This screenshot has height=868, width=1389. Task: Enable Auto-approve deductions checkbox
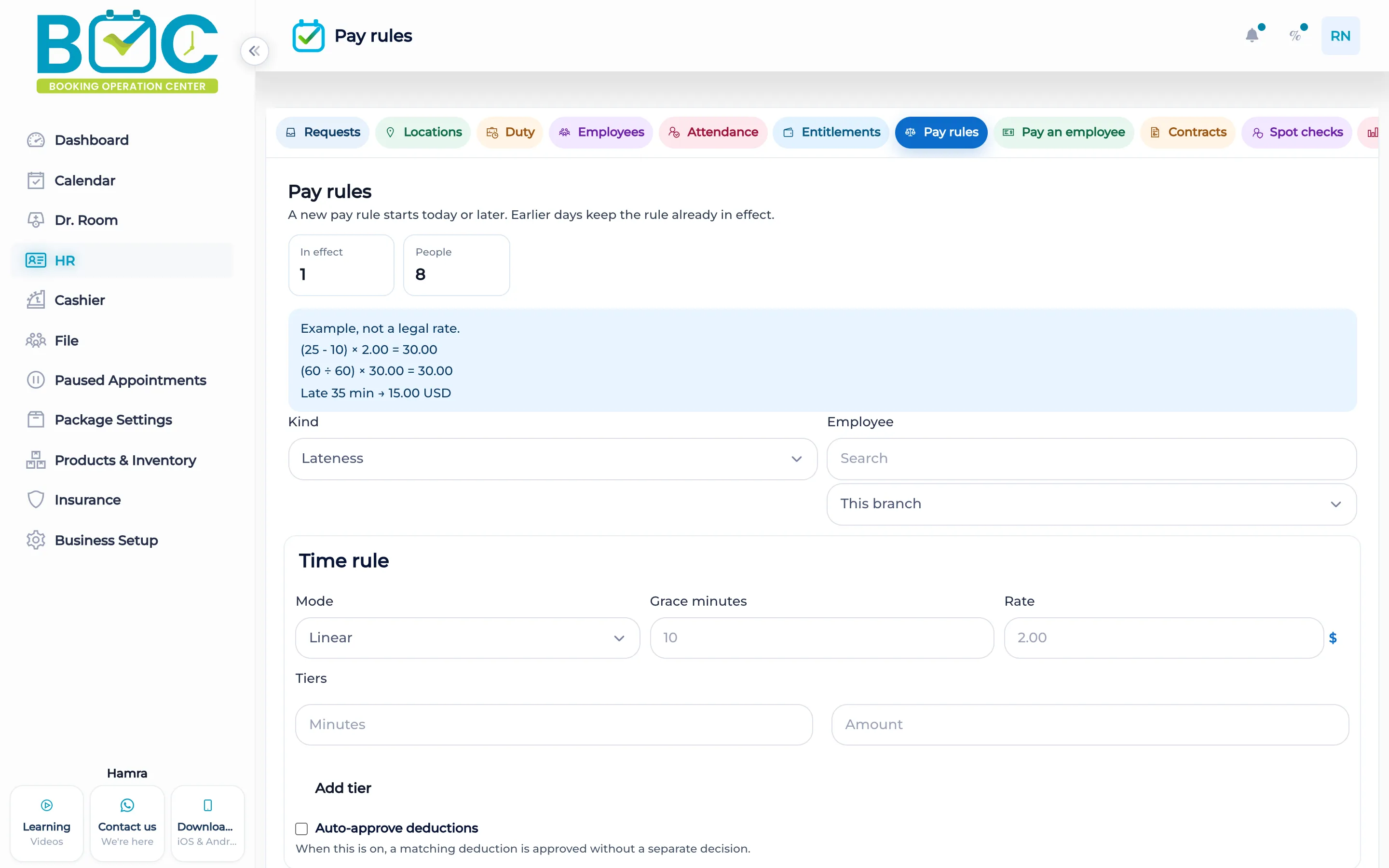pyautogui.click(x=301, y=828)
